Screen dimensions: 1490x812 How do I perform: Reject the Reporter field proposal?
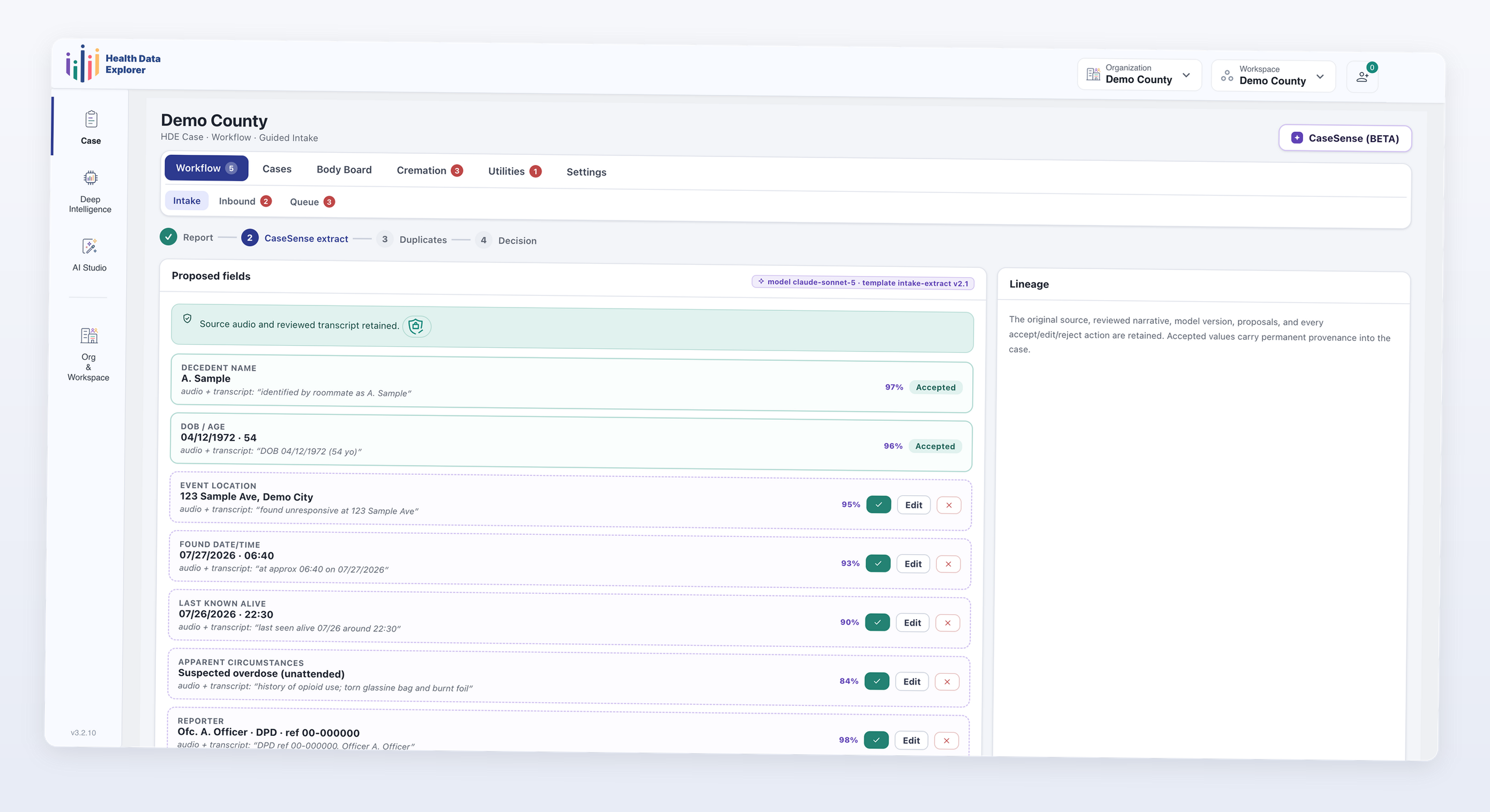click(947, 741)
